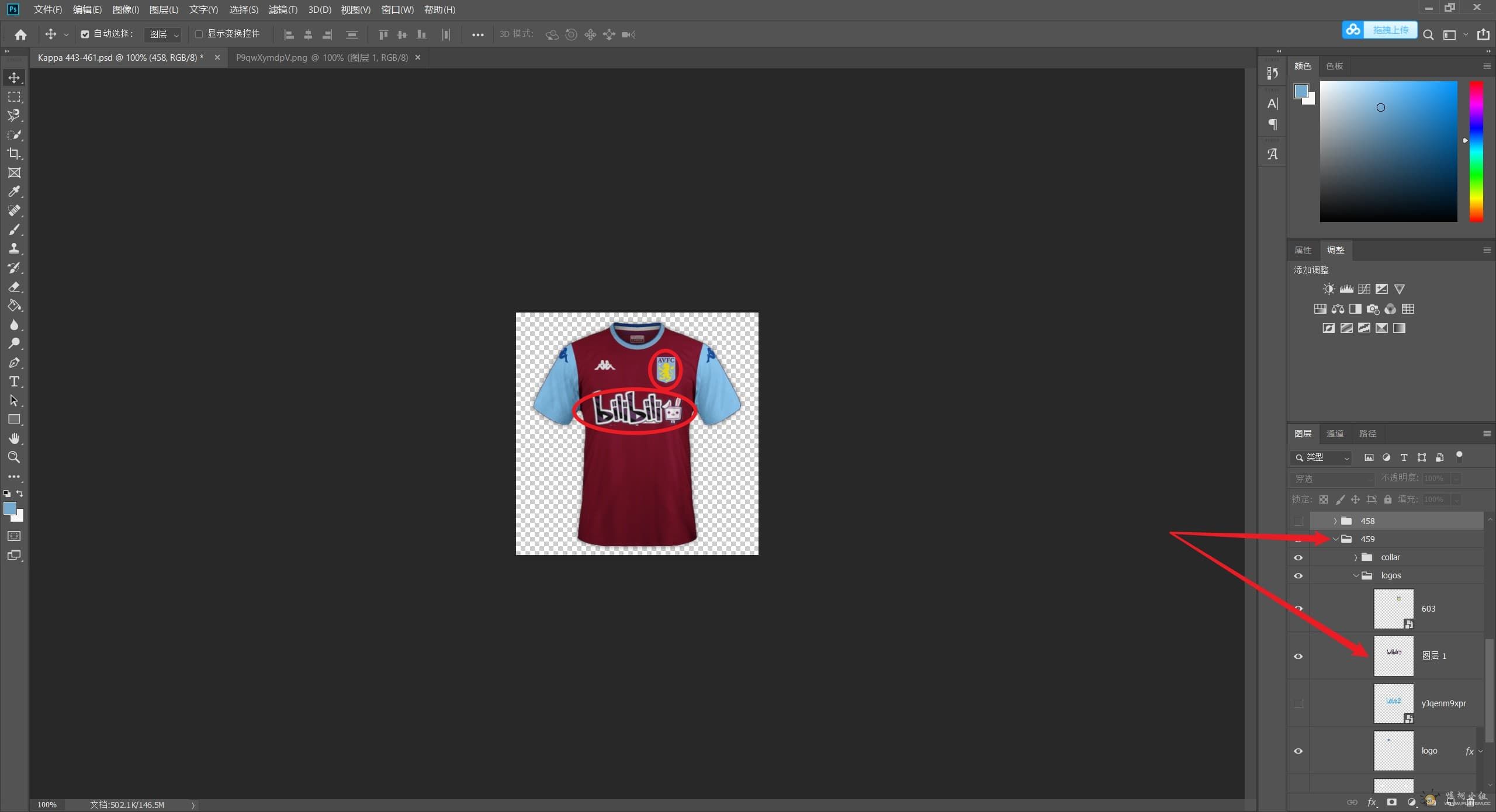Expand the 458 group
Image resolution: width=1496 pixels, height=812 pixels.
[1335, 521]
